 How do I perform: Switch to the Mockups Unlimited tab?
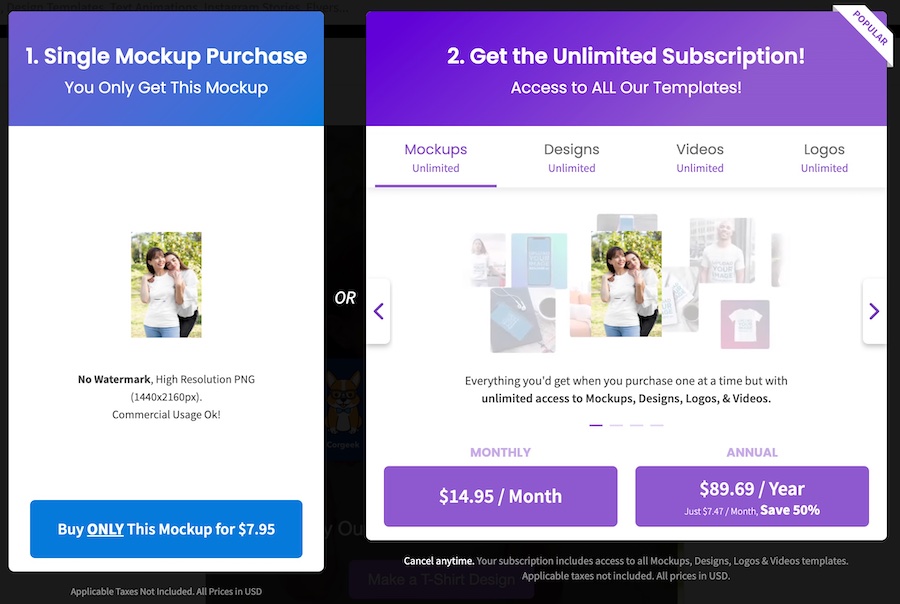pyautogui.click(x=436, y=157)
